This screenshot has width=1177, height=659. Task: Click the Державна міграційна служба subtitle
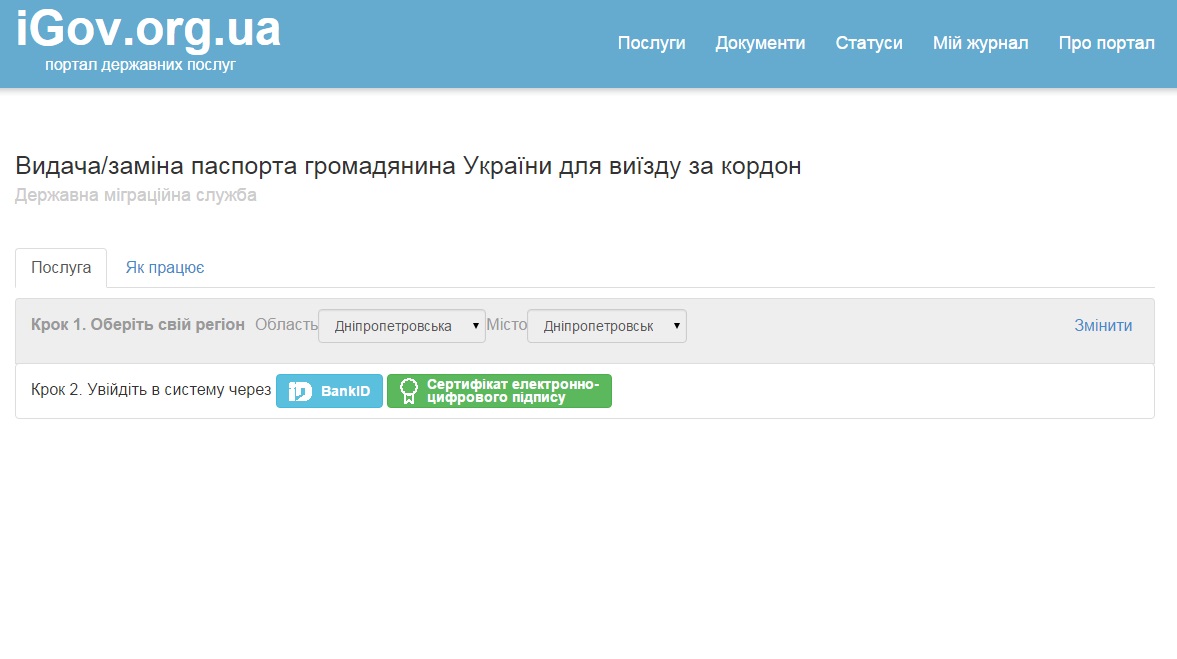136,195
